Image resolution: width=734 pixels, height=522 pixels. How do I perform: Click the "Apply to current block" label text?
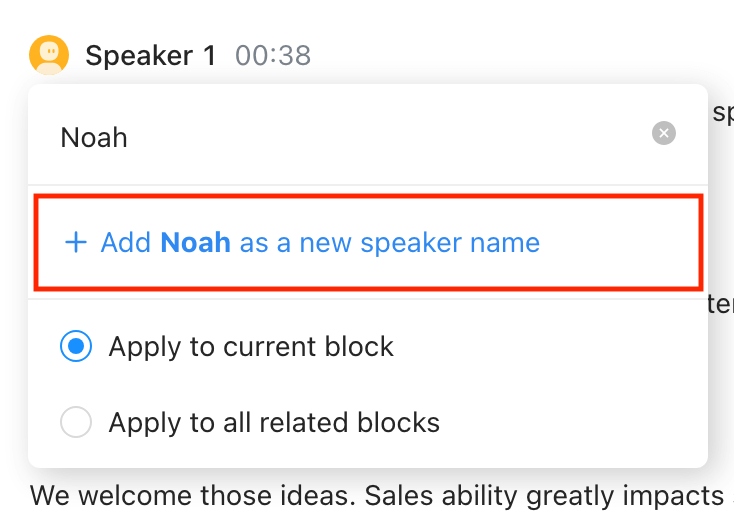click(x=251, y=347)
